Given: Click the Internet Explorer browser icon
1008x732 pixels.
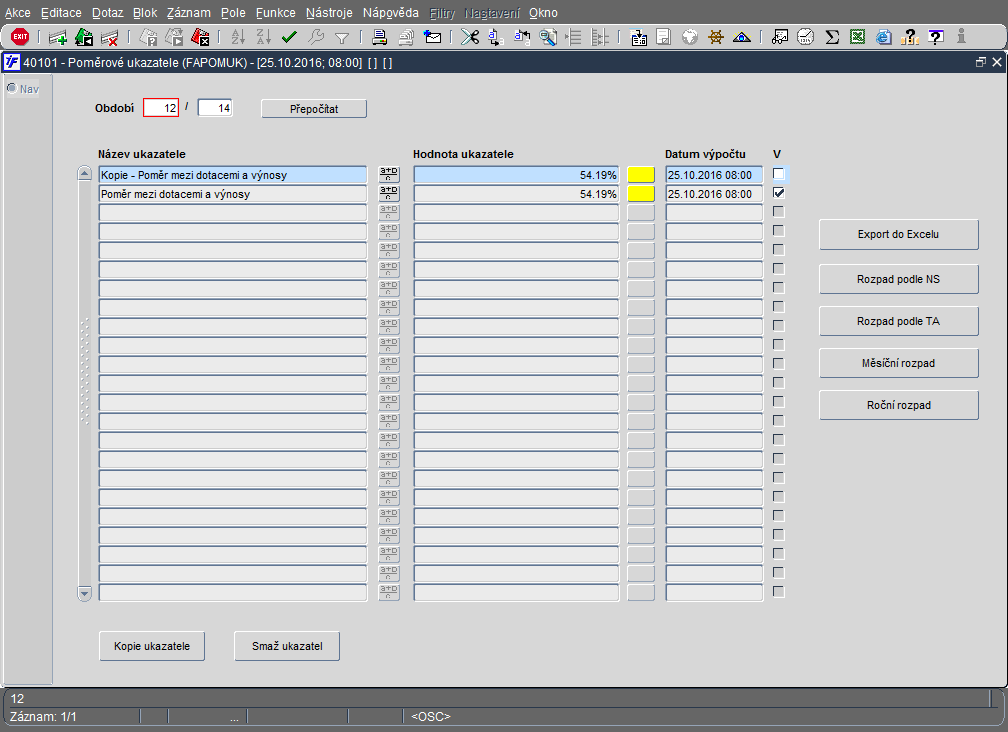Looking at the screenshot, I should click(x=884, y=37).
